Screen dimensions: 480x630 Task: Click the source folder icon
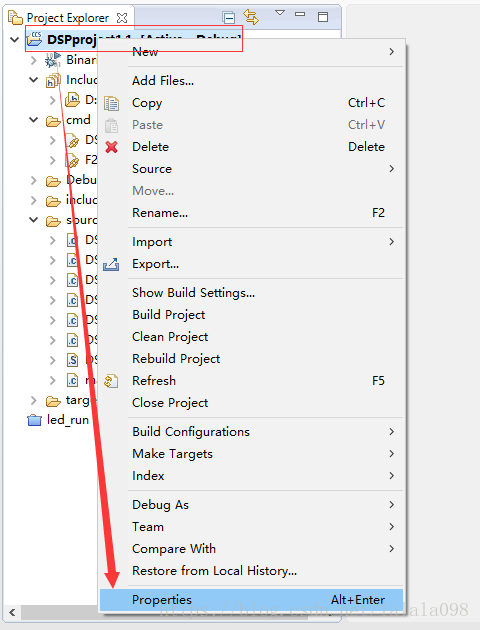pos(53,221)
